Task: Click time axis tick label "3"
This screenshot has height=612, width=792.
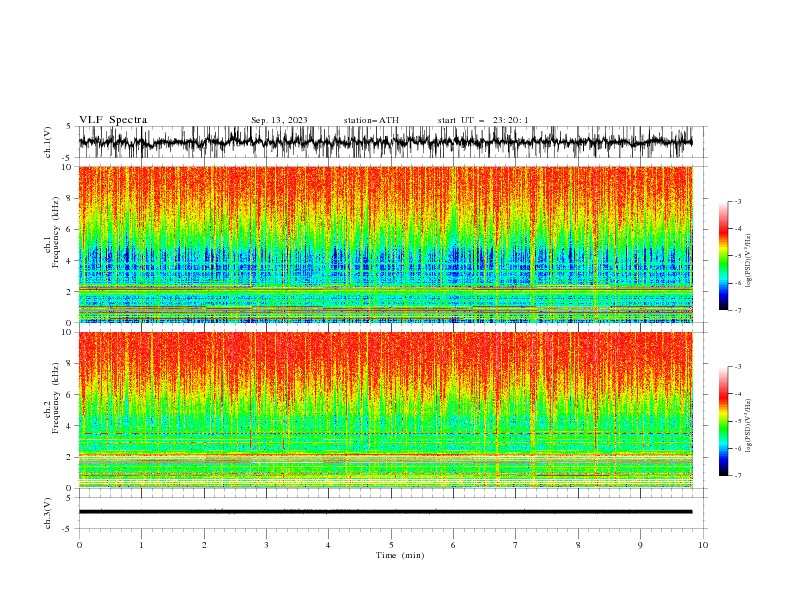Action: [x=266, y=545]
